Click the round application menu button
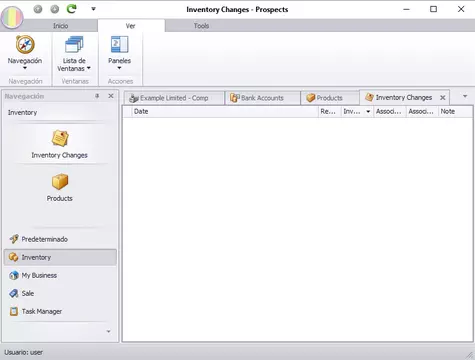475x360 pixels. pyautogui.click(x=12, y=17)
